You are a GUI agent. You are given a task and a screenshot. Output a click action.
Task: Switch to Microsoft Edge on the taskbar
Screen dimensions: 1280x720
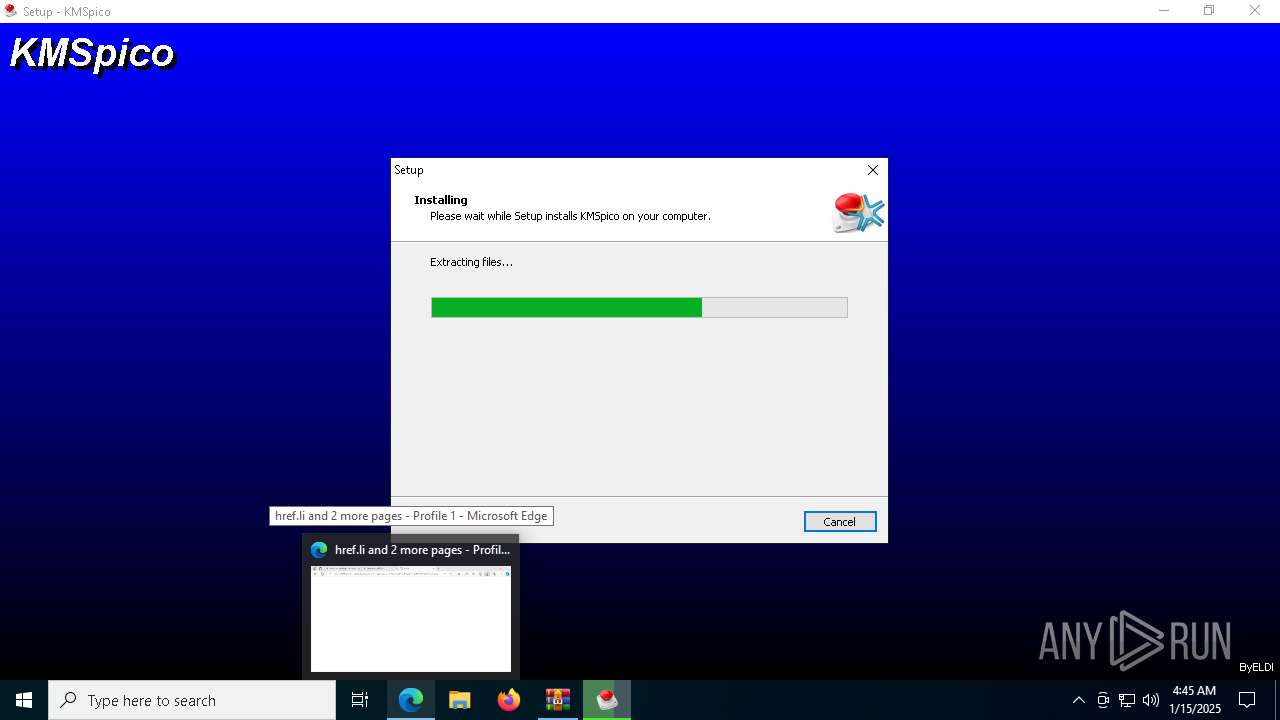tap(411, 700)
